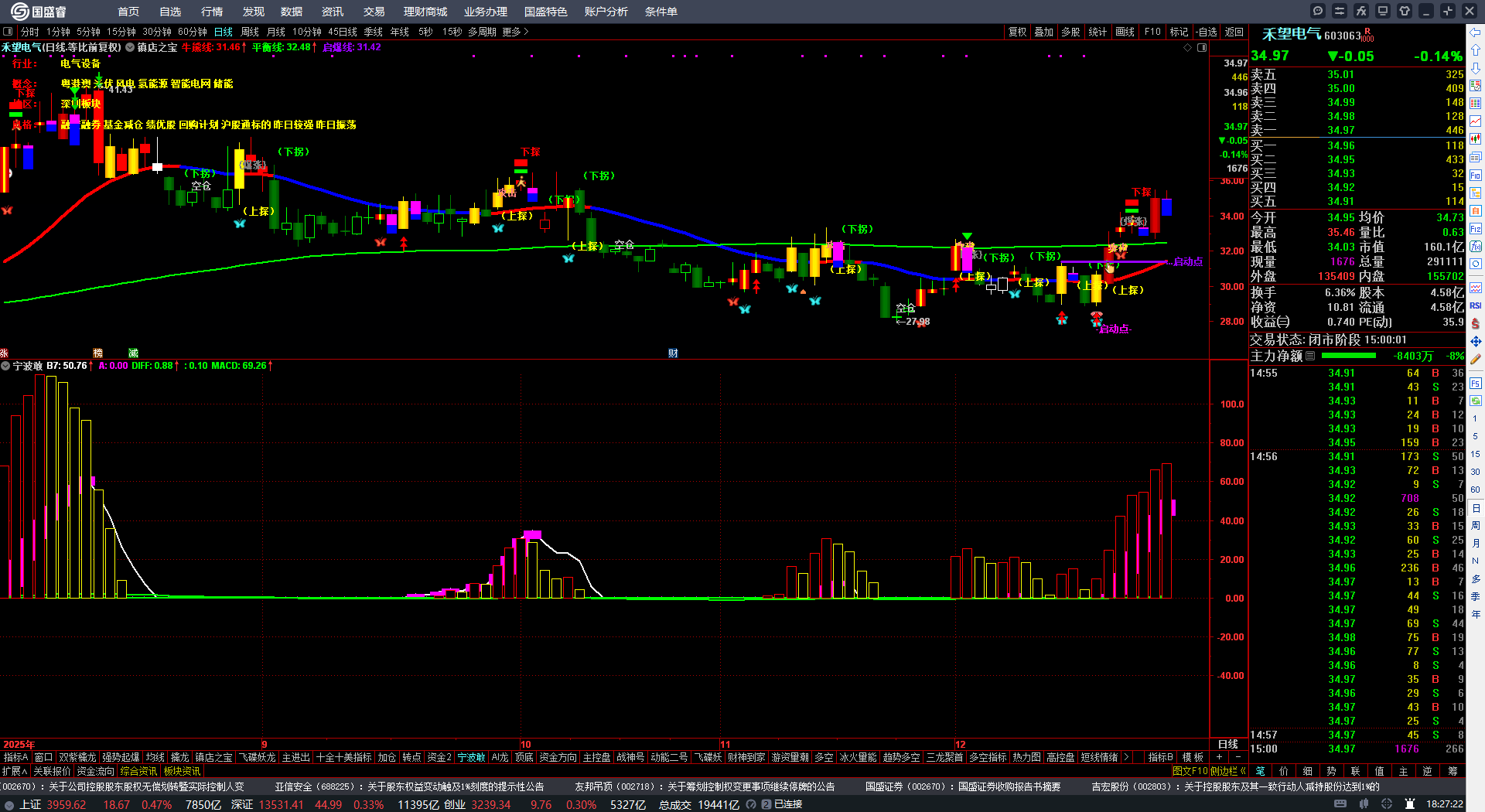Image resolution: width=1485 pixels, height=812 pixels.
Task: Switch chart period to 月线
Action: 276,32
